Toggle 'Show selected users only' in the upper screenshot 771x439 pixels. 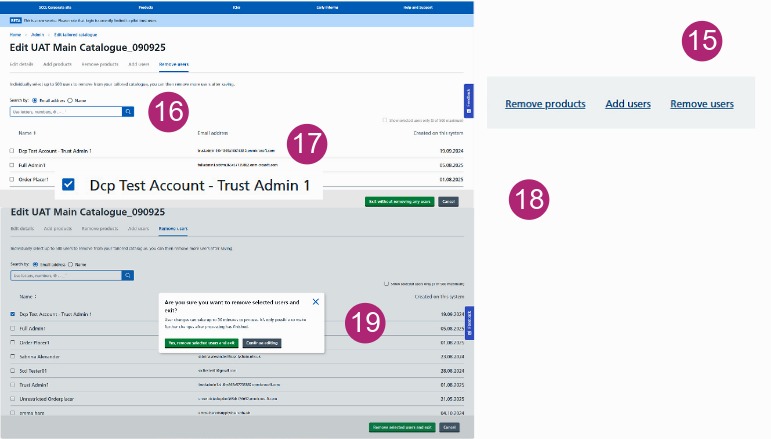[x=385, y=120]
